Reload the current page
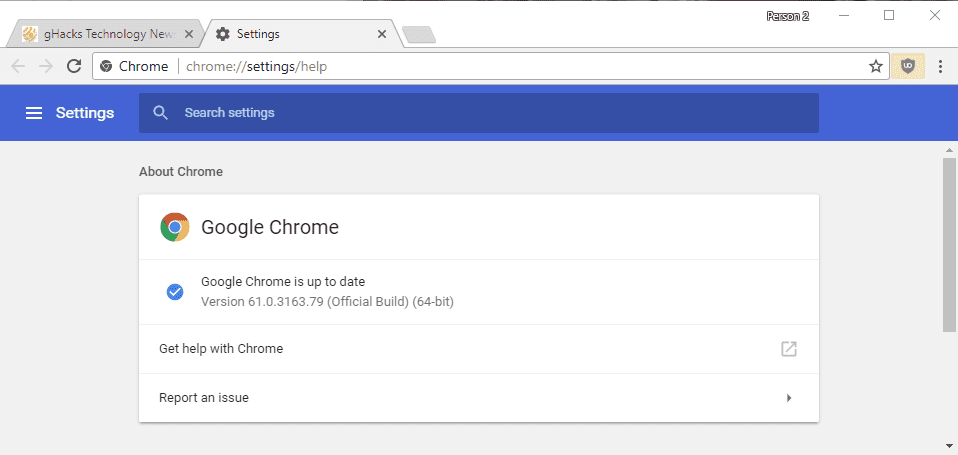The height and width of the screenshot is (455, 958). coord(74,66)
